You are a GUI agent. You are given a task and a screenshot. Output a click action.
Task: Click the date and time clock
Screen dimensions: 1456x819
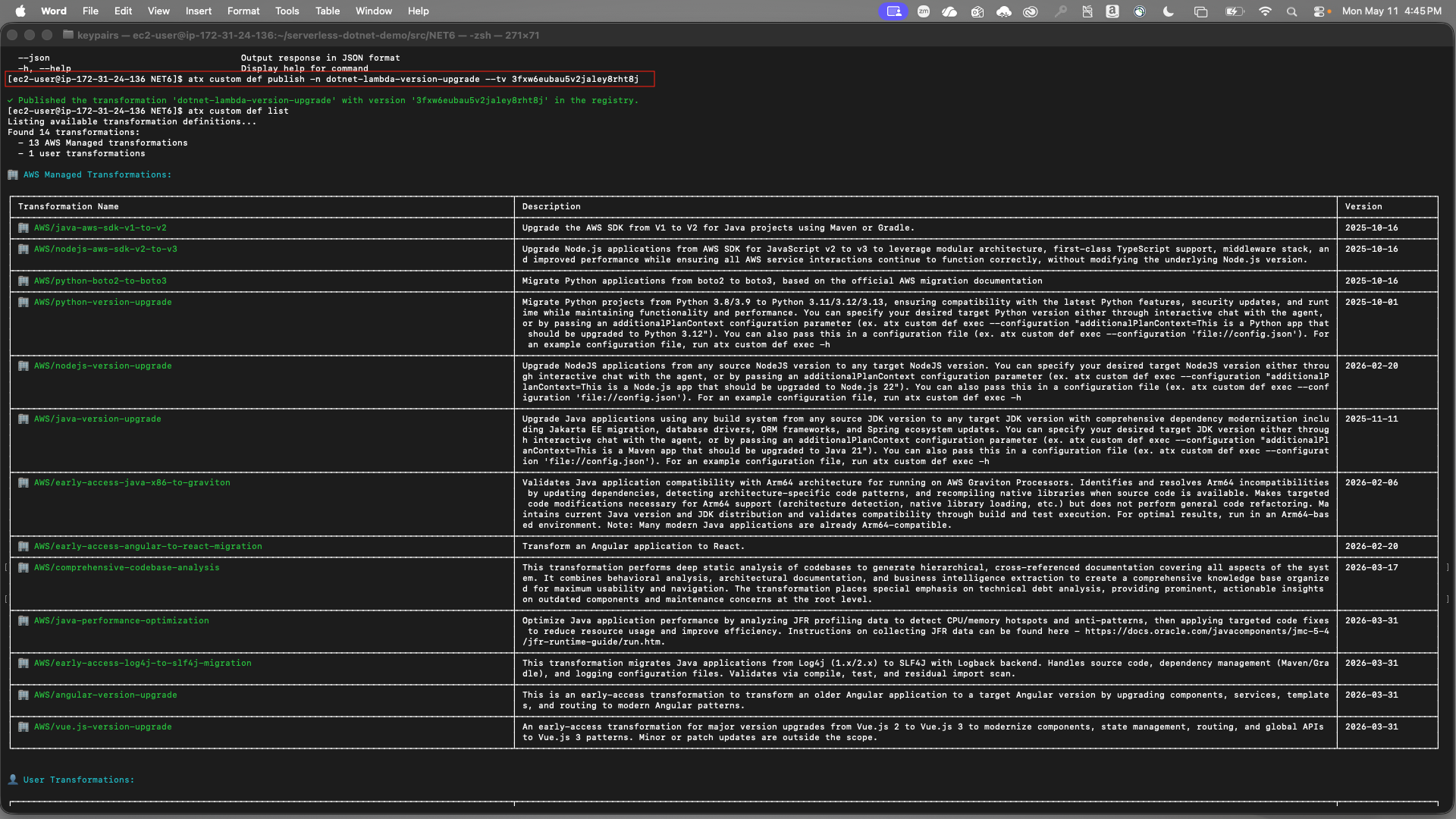pyautogui.click(x=1392, y=11)
